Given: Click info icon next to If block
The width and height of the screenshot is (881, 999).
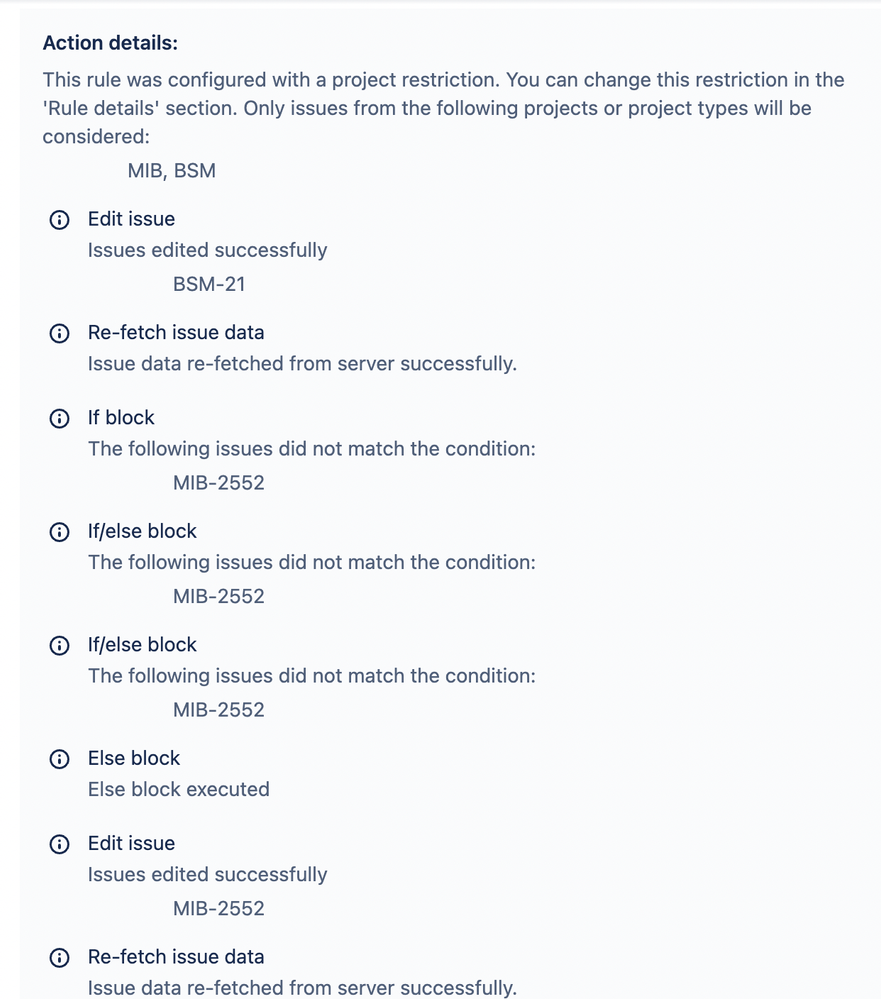Looking at the screenshot, I should pyautogui.click(x=59, y=419).
